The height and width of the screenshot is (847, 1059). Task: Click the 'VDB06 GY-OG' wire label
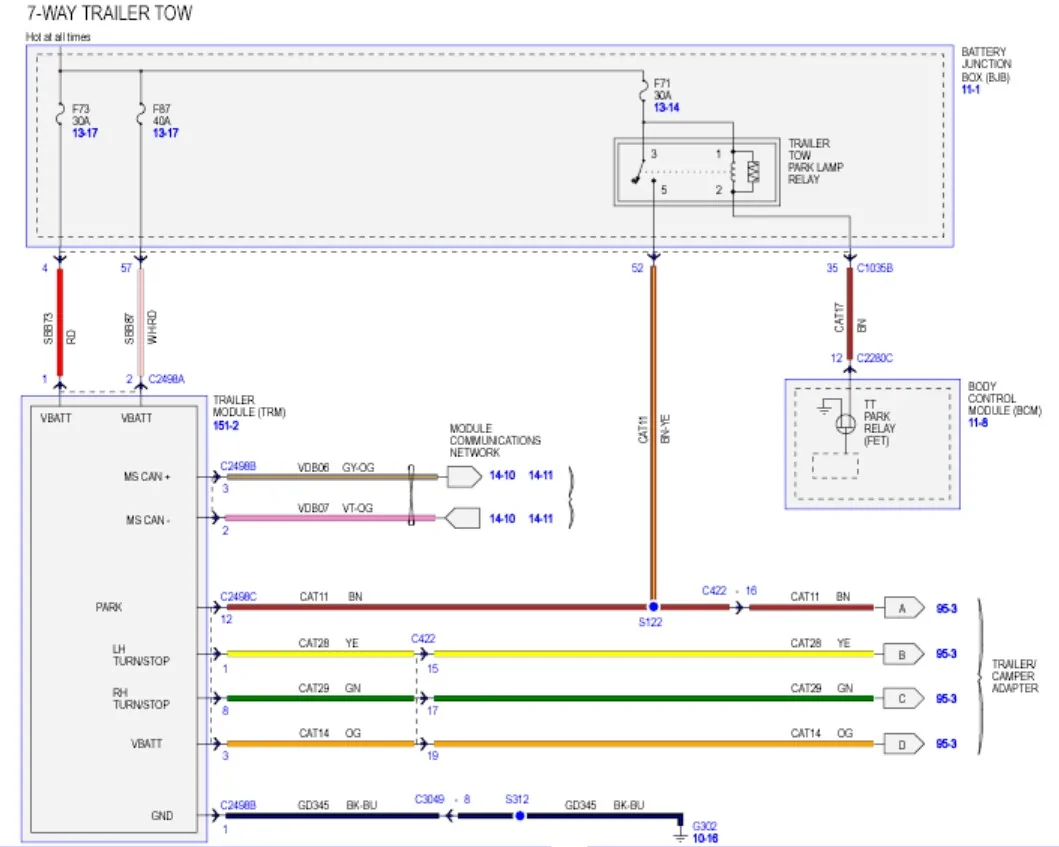(x=336, y=467)
